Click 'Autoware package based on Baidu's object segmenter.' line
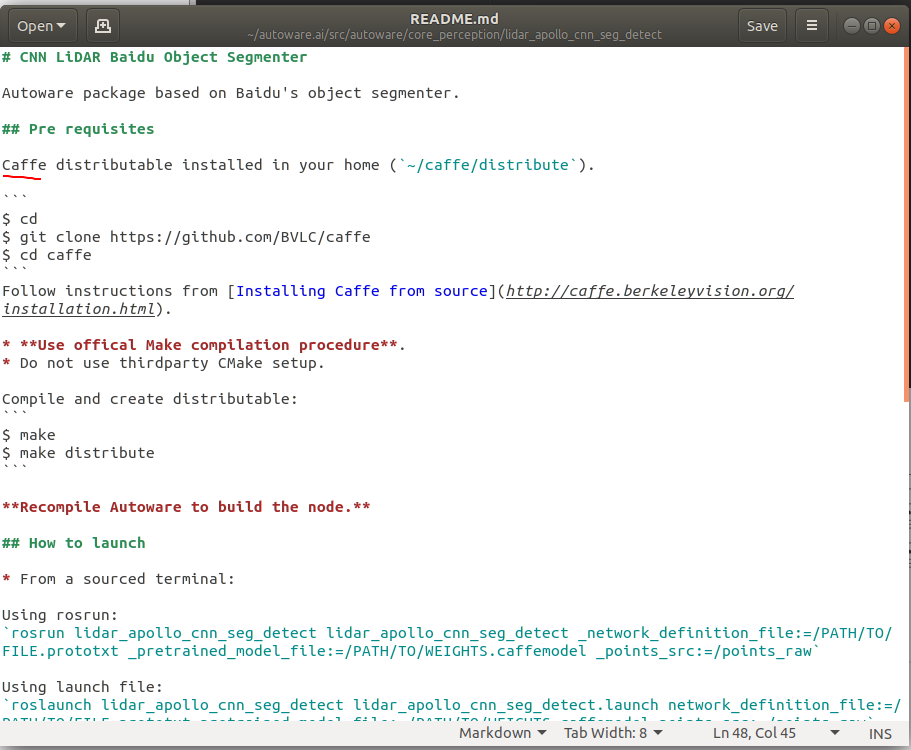 231,93
